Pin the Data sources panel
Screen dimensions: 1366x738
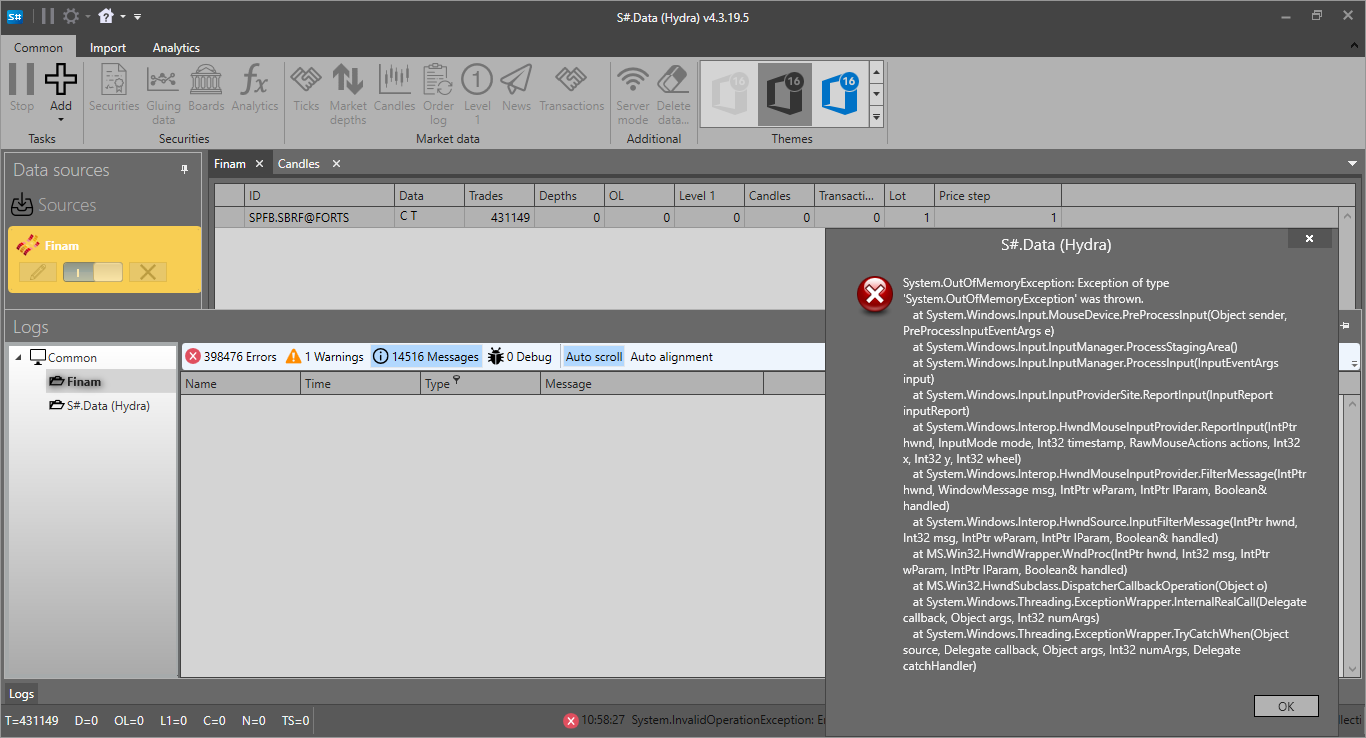(185, 170)
